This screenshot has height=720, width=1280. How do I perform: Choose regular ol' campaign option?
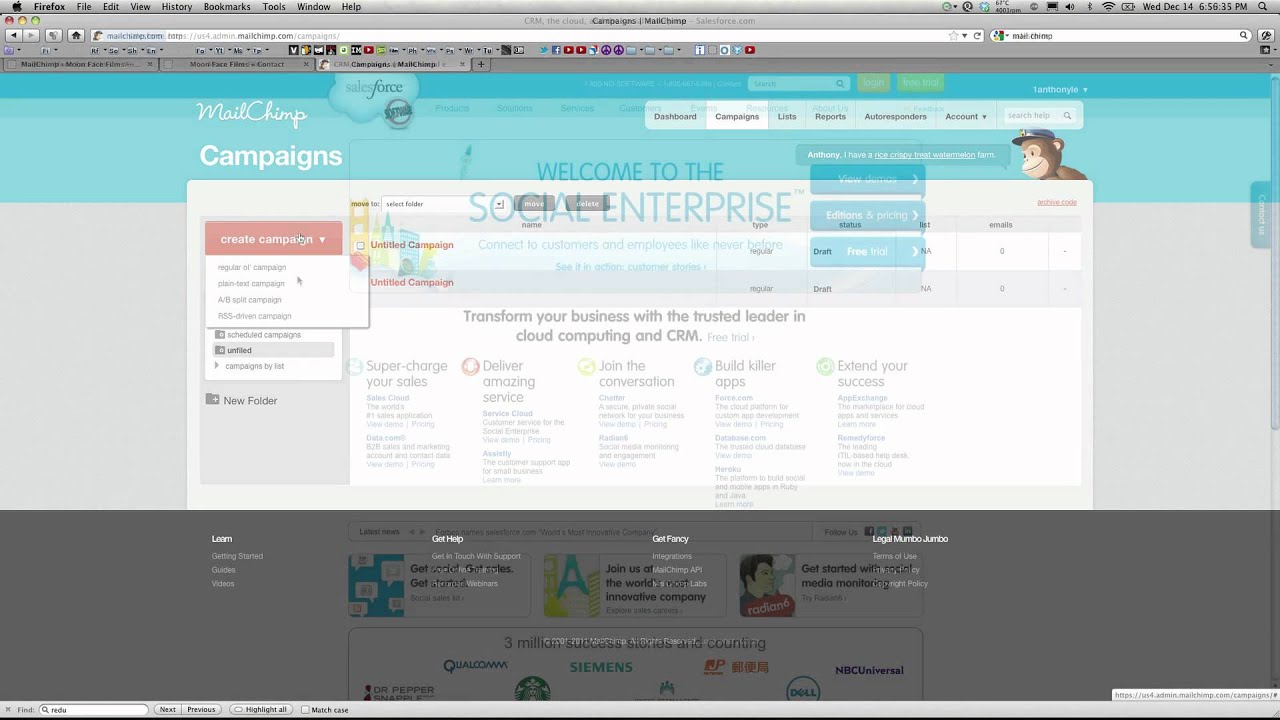pos(252,267)
